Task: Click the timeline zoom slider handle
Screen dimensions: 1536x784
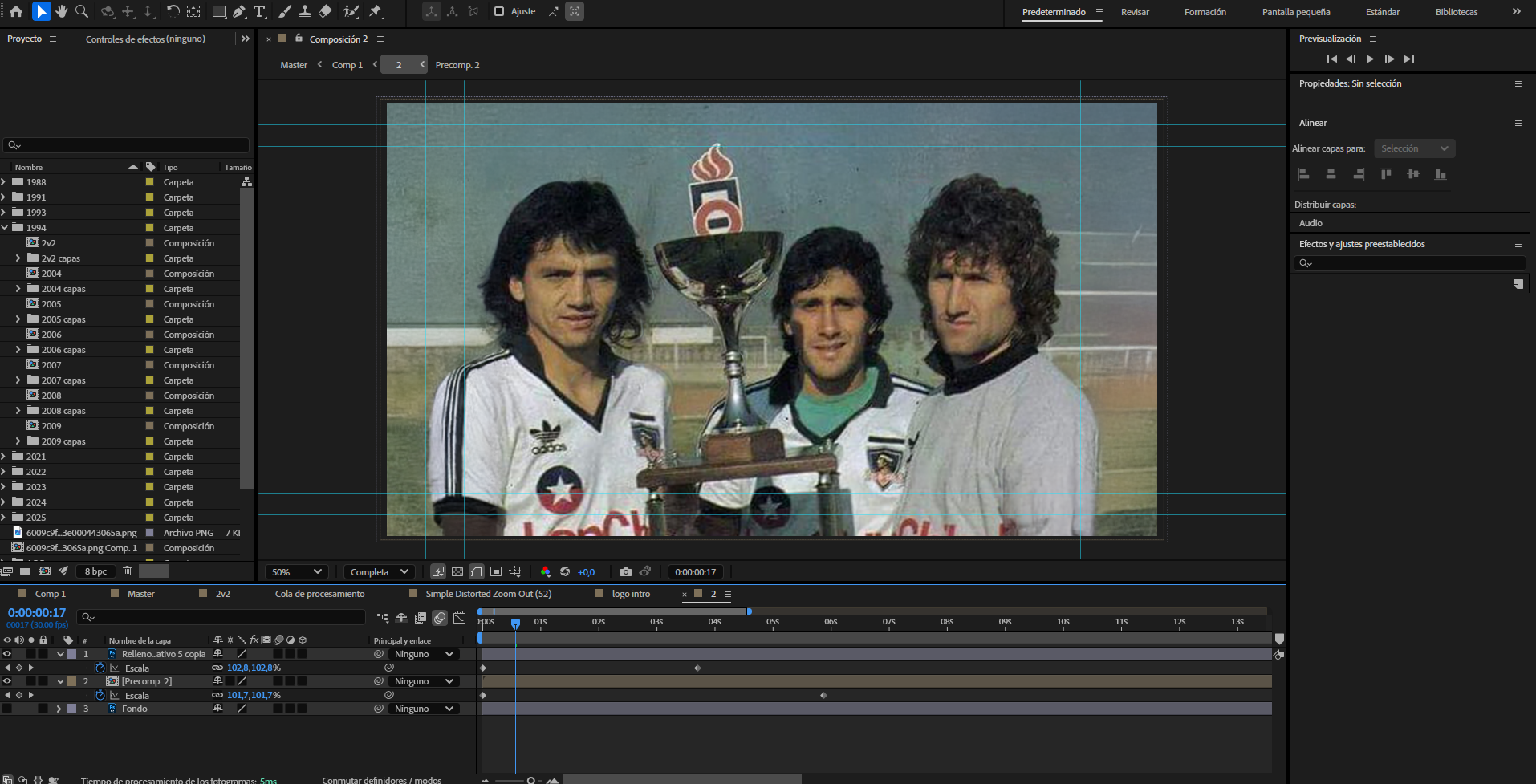Action: [530, 780]
